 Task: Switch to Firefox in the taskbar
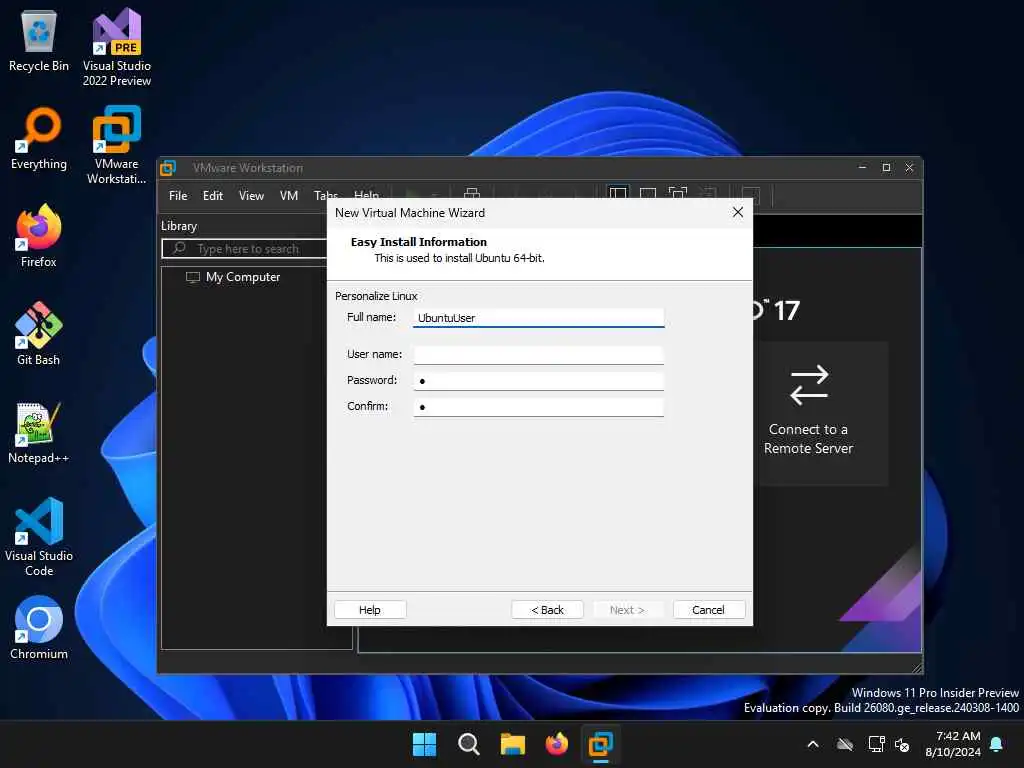point(556,744)
